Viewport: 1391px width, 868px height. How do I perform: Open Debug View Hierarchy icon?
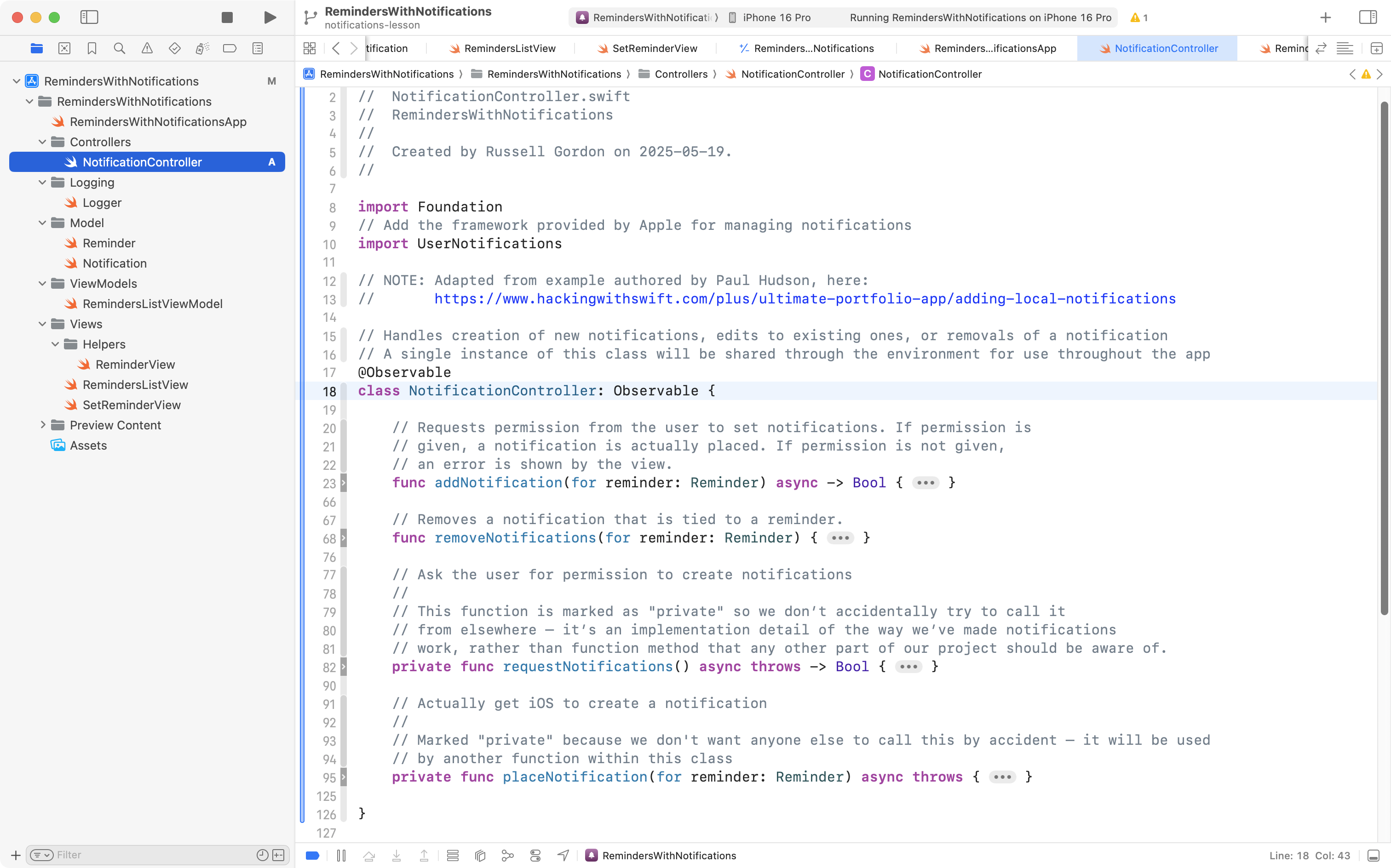tap(480, 856)
